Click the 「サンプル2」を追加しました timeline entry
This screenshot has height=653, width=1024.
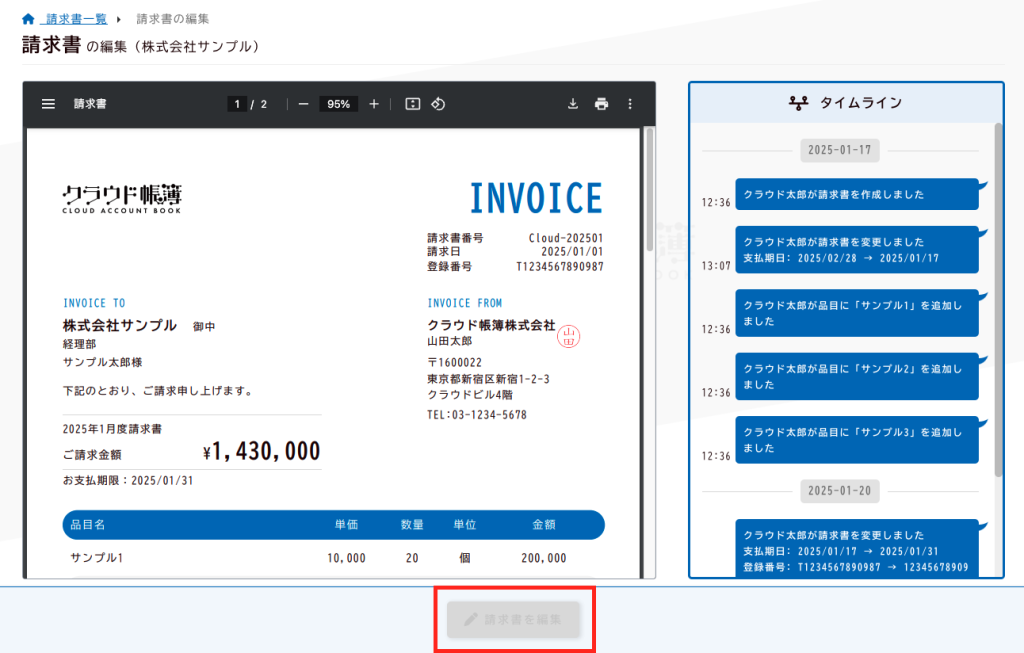click(x=856, y=376)
